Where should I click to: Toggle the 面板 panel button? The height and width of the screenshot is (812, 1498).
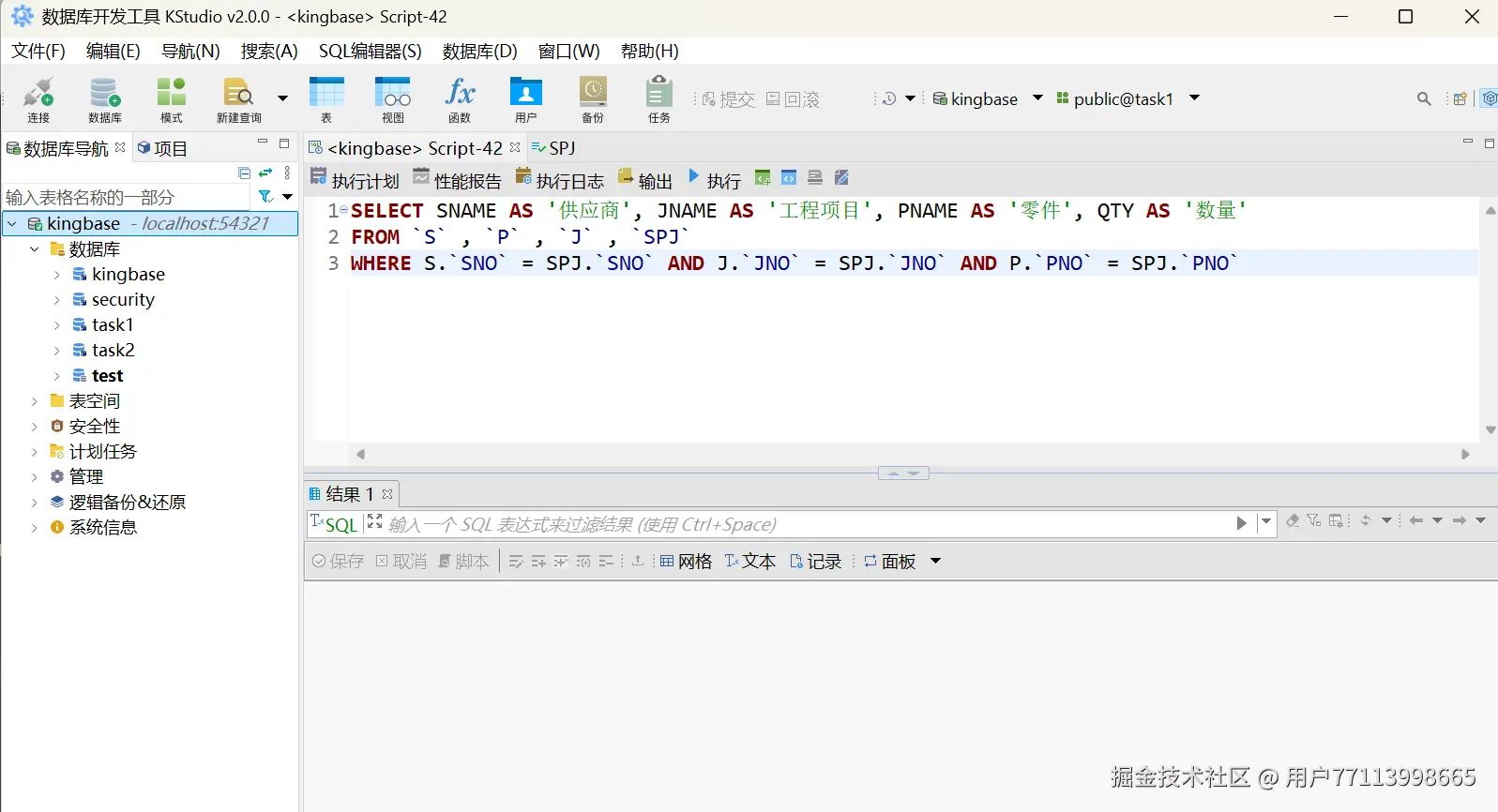pos(889,561)
